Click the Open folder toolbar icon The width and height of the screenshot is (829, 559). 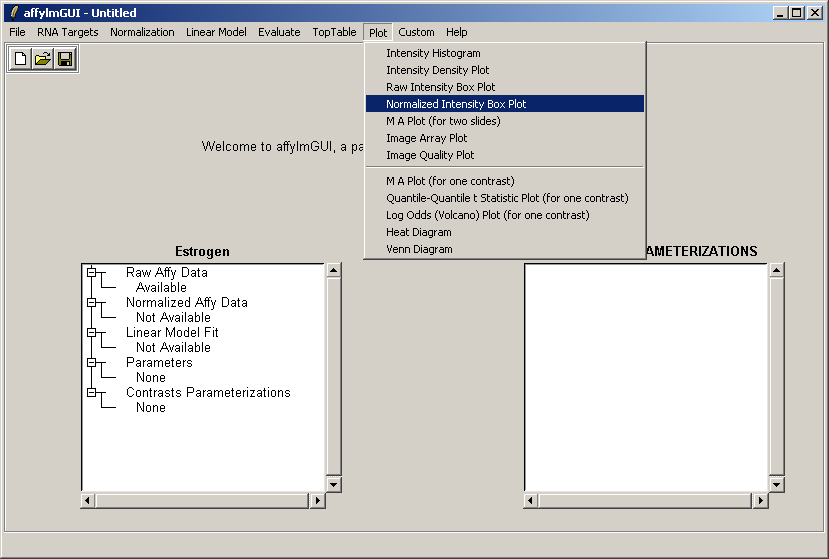43,59
